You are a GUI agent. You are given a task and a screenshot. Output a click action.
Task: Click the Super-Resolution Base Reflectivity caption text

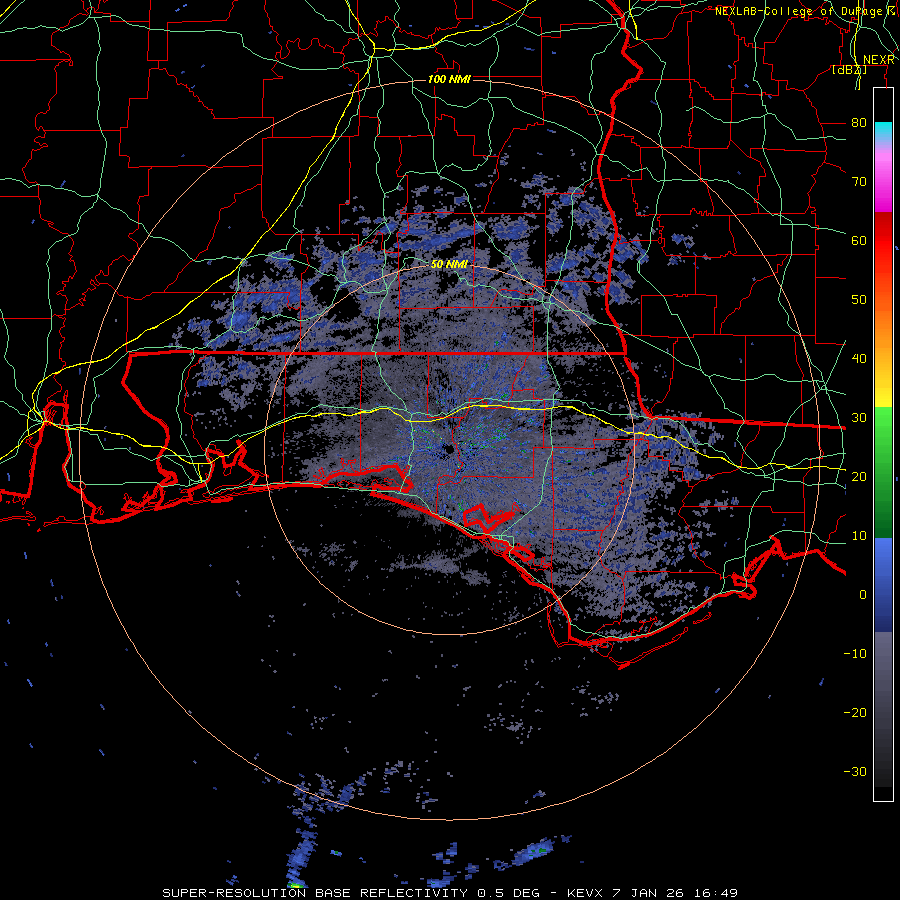click(449, 893)
